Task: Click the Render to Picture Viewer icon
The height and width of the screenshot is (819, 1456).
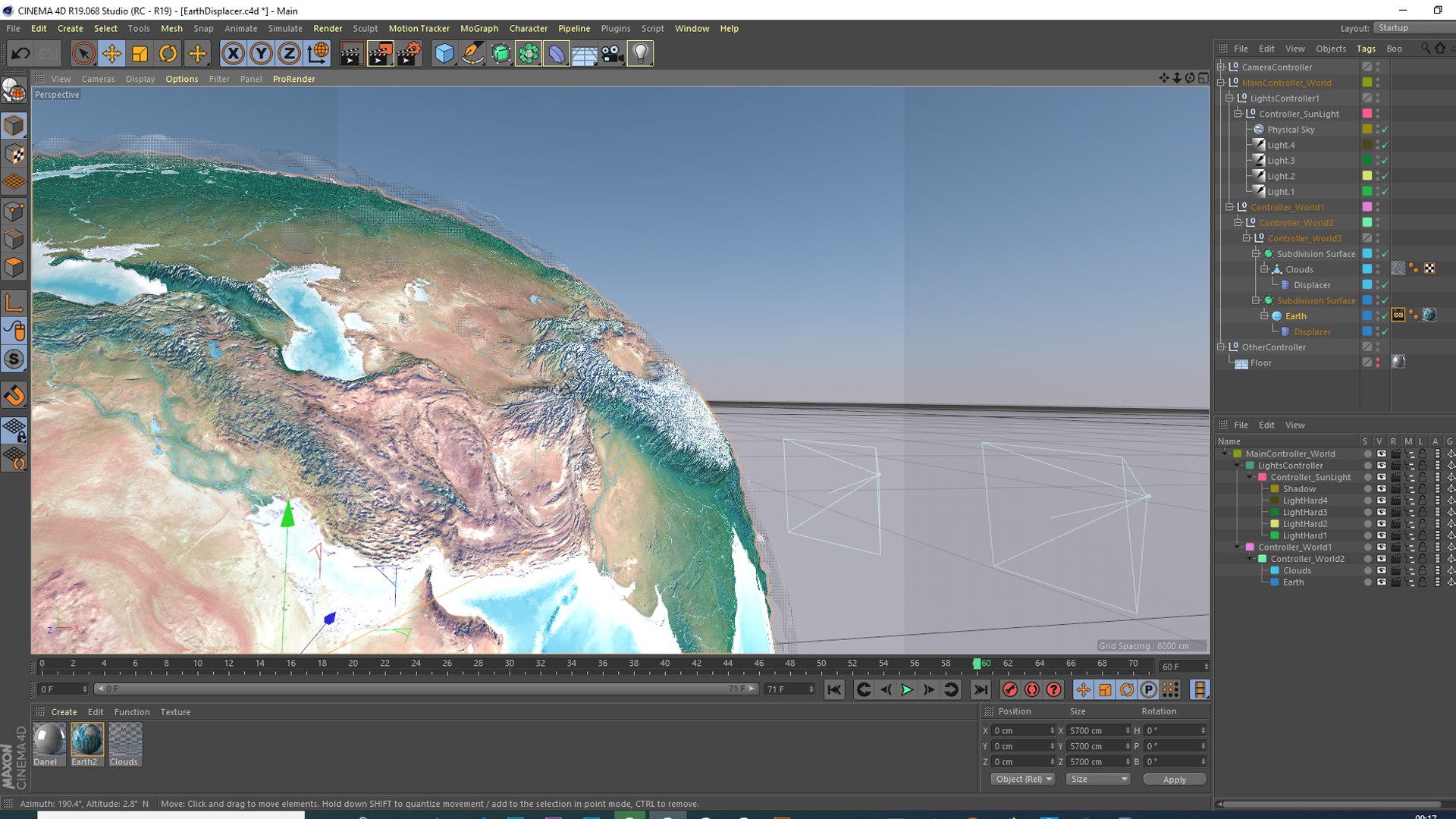Action: click(381, 54)
